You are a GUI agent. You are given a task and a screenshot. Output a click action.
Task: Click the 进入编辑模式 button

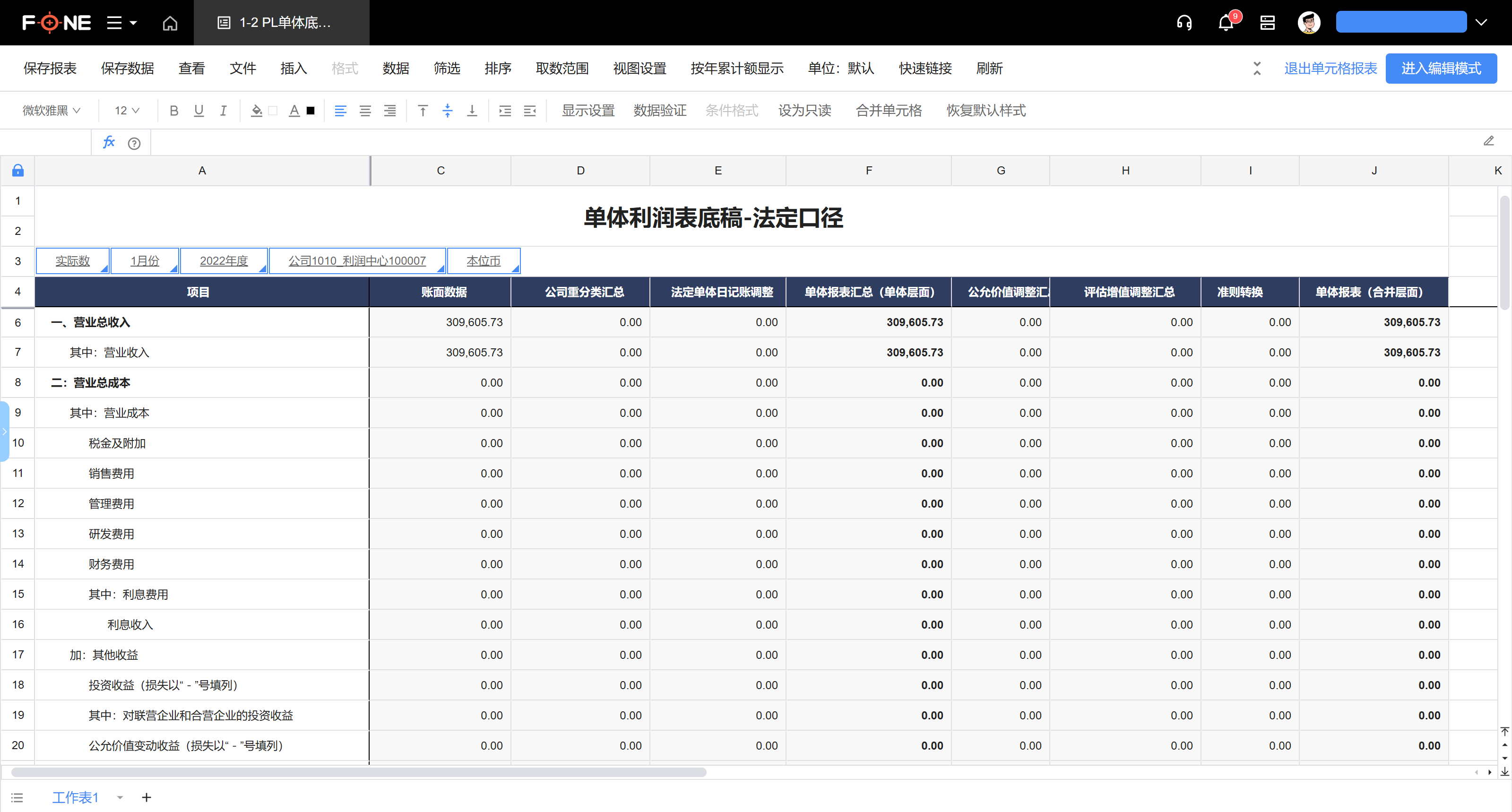coord(1441,68)
